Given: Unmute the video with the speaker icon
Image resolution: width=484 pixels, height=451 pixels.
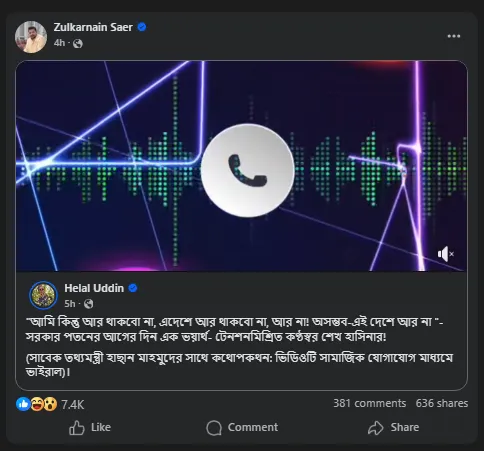Looking at the screenshot, I should [446, 254].
